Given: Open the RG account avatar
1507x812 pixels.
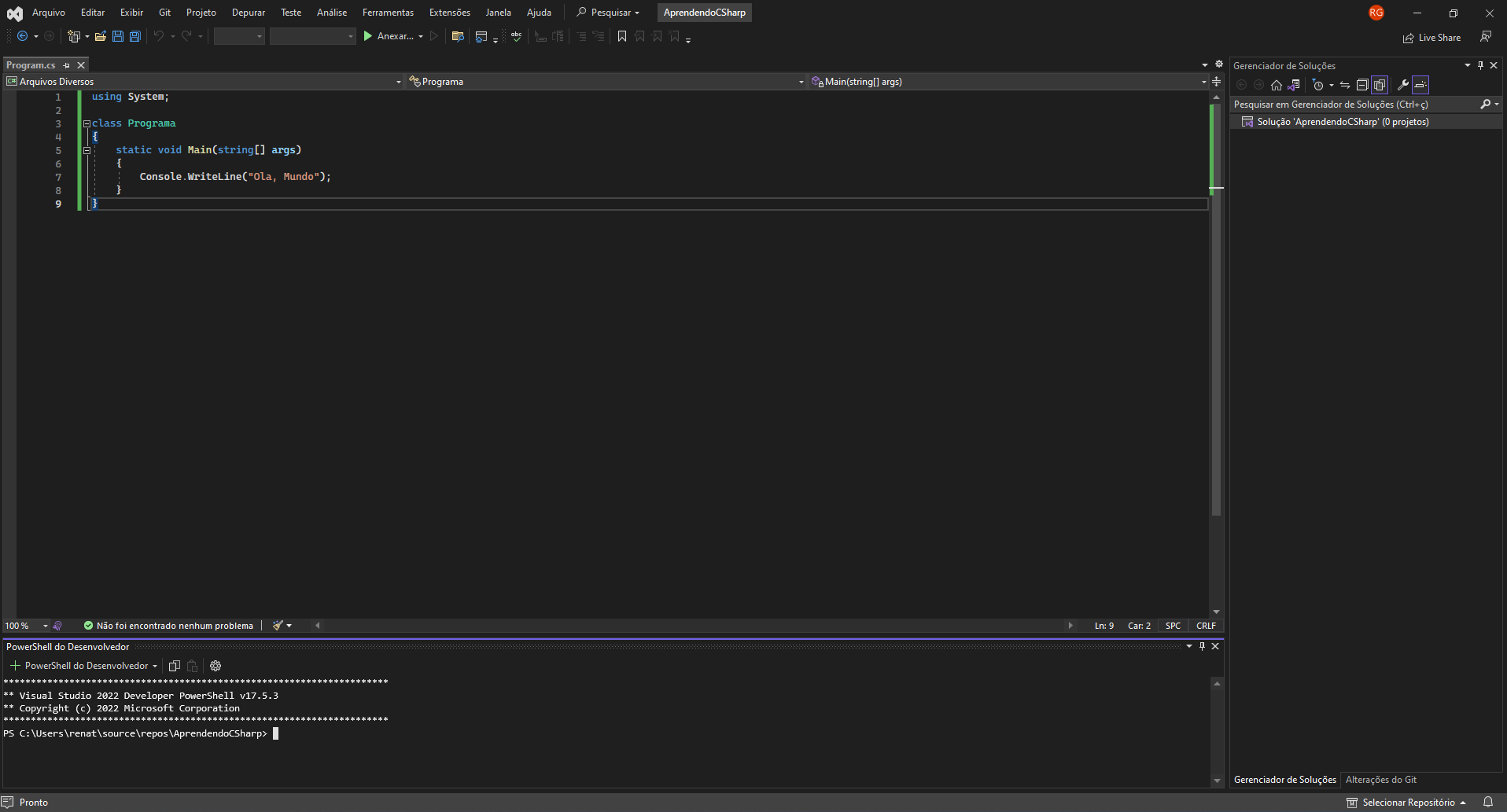Looking at the screenshot, I should (1376, 13).
